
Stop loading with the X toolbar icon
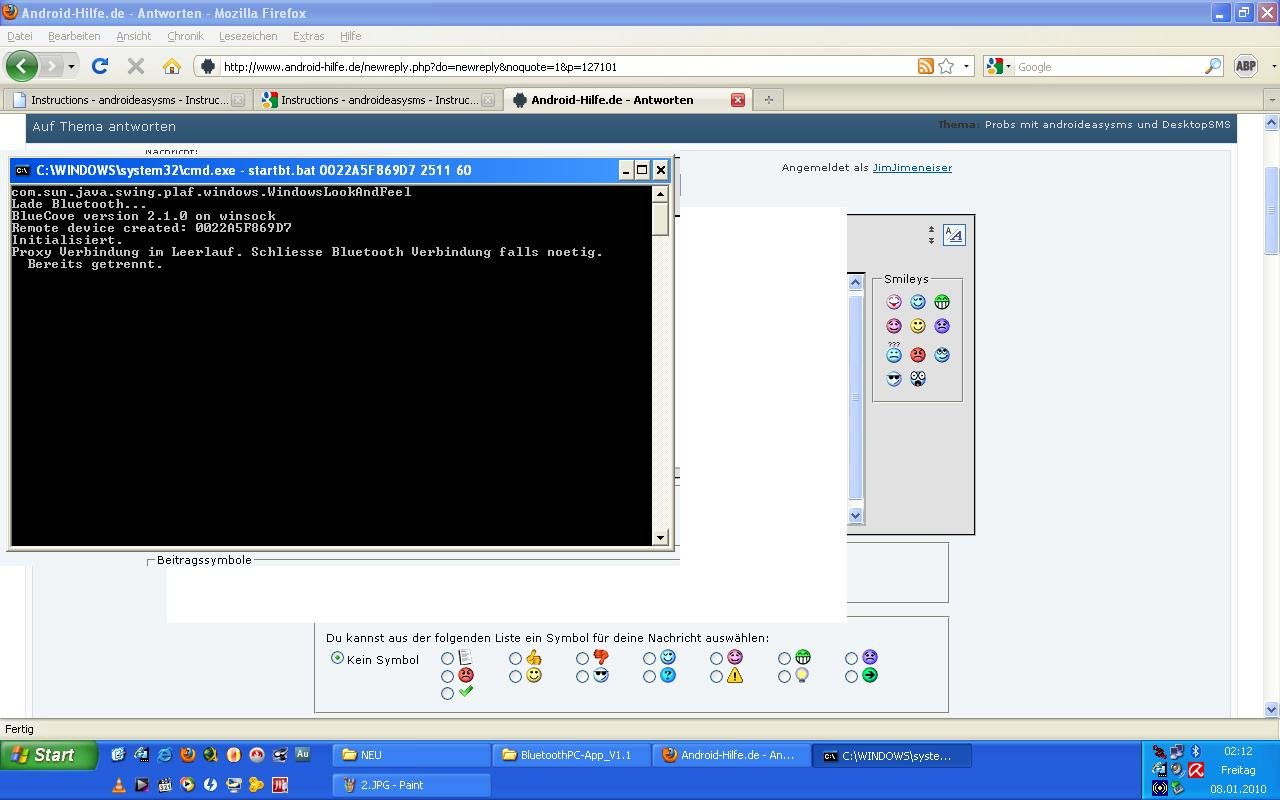[x=136, y=66]
